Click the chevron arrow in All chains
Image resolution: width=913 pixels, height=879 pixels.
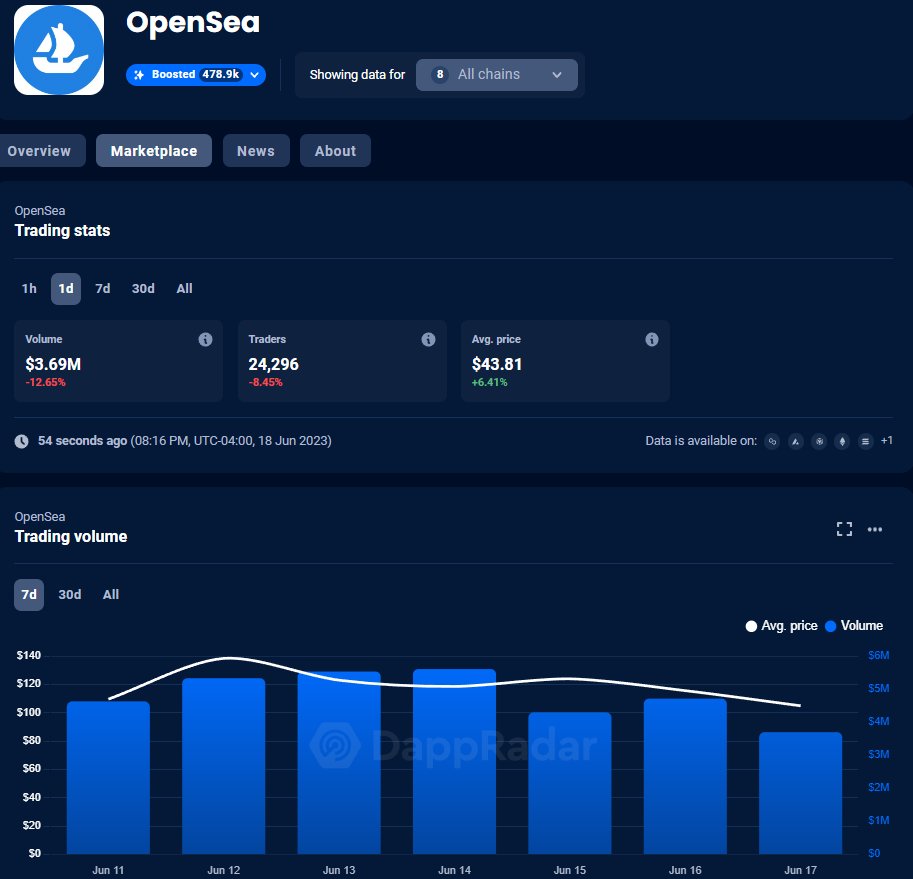pos(557,75)
